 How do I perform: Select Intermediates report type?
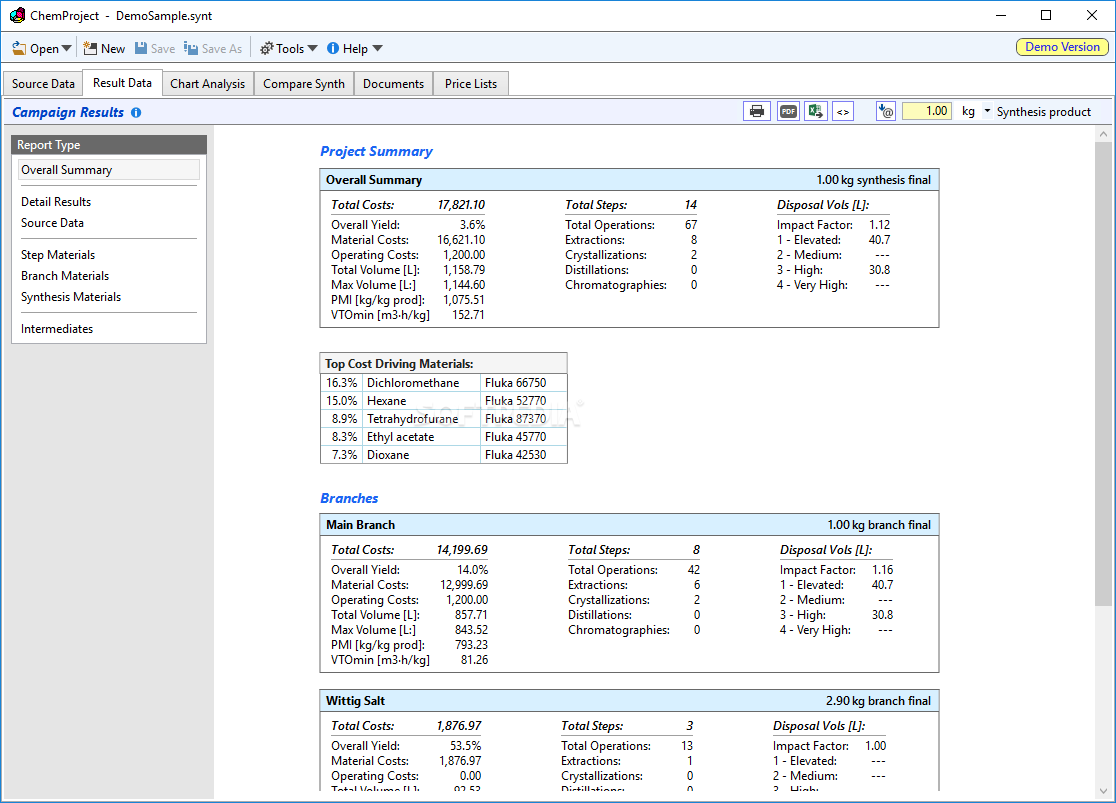pyautogui.click(x=56, y=329)
